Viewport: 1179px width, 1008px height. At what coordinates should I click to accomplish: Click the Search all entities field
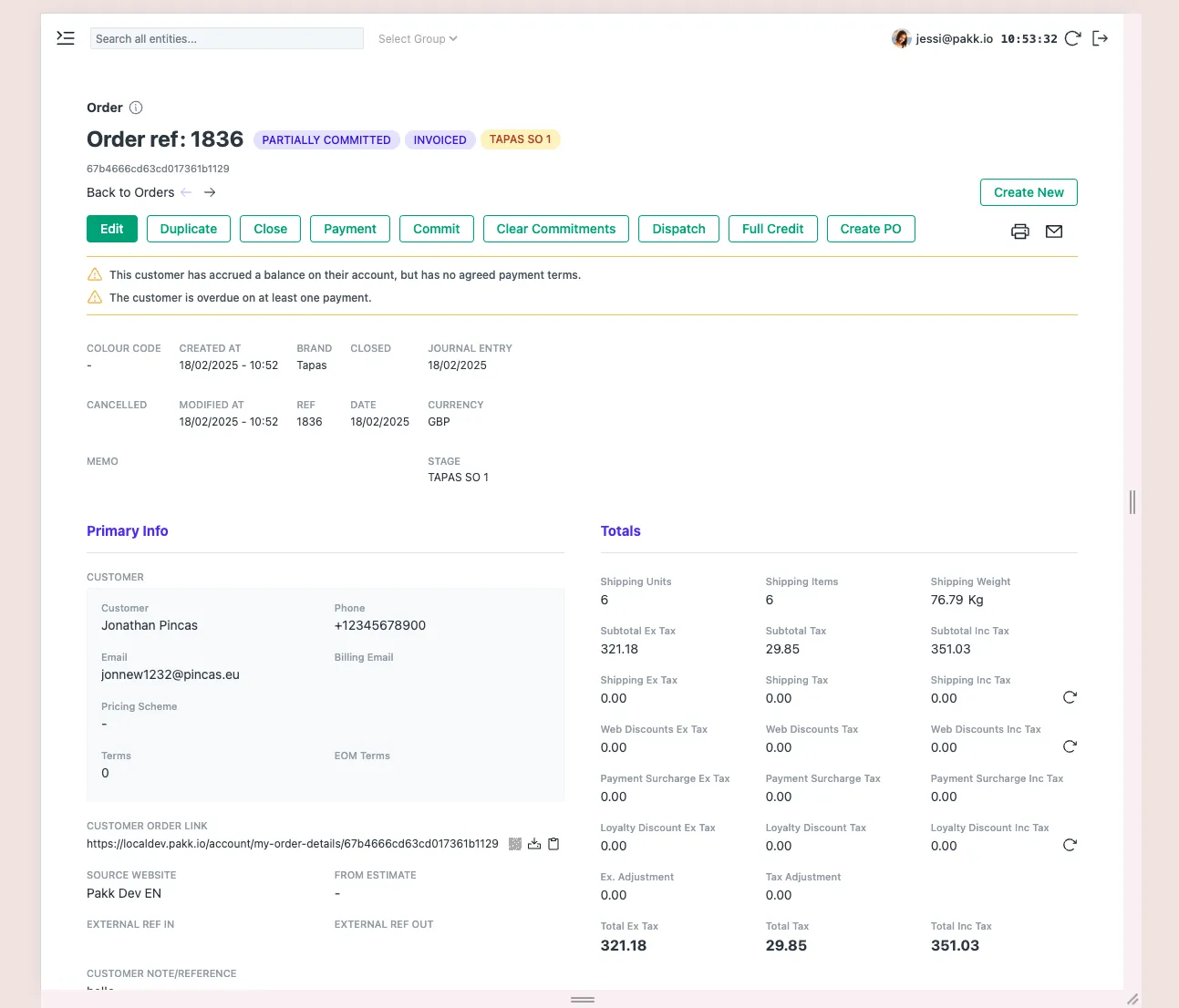[227, 39]
